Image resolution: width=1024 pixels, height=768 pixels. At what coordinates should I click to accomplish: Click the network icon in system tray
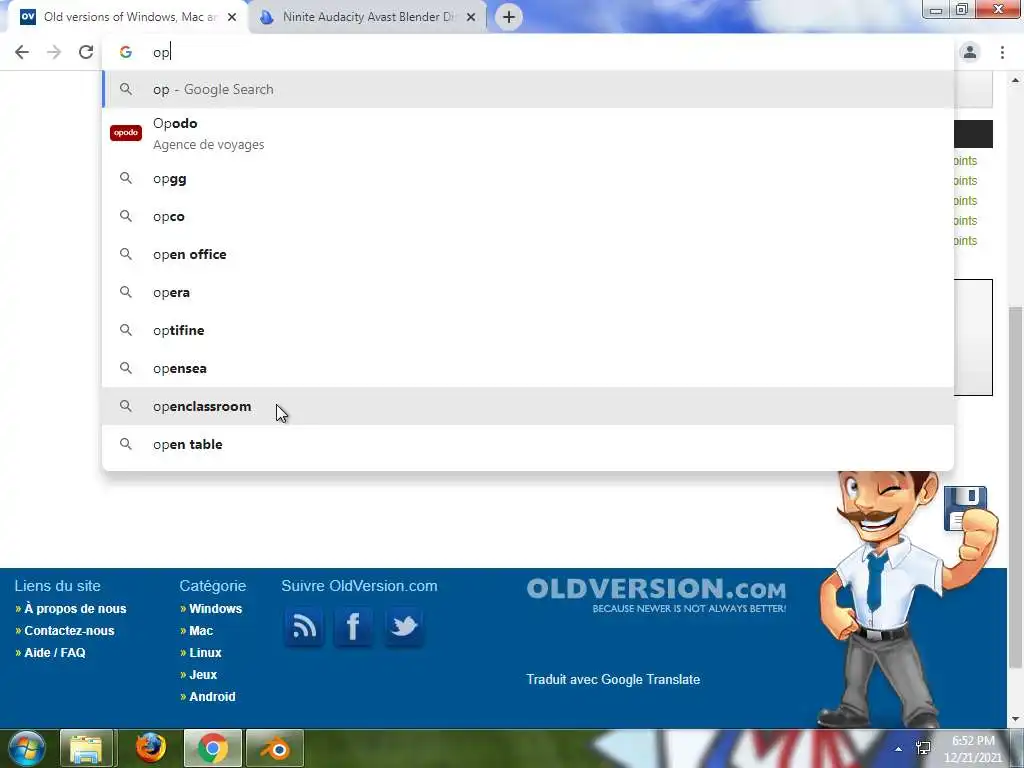(x=923, y=748)
